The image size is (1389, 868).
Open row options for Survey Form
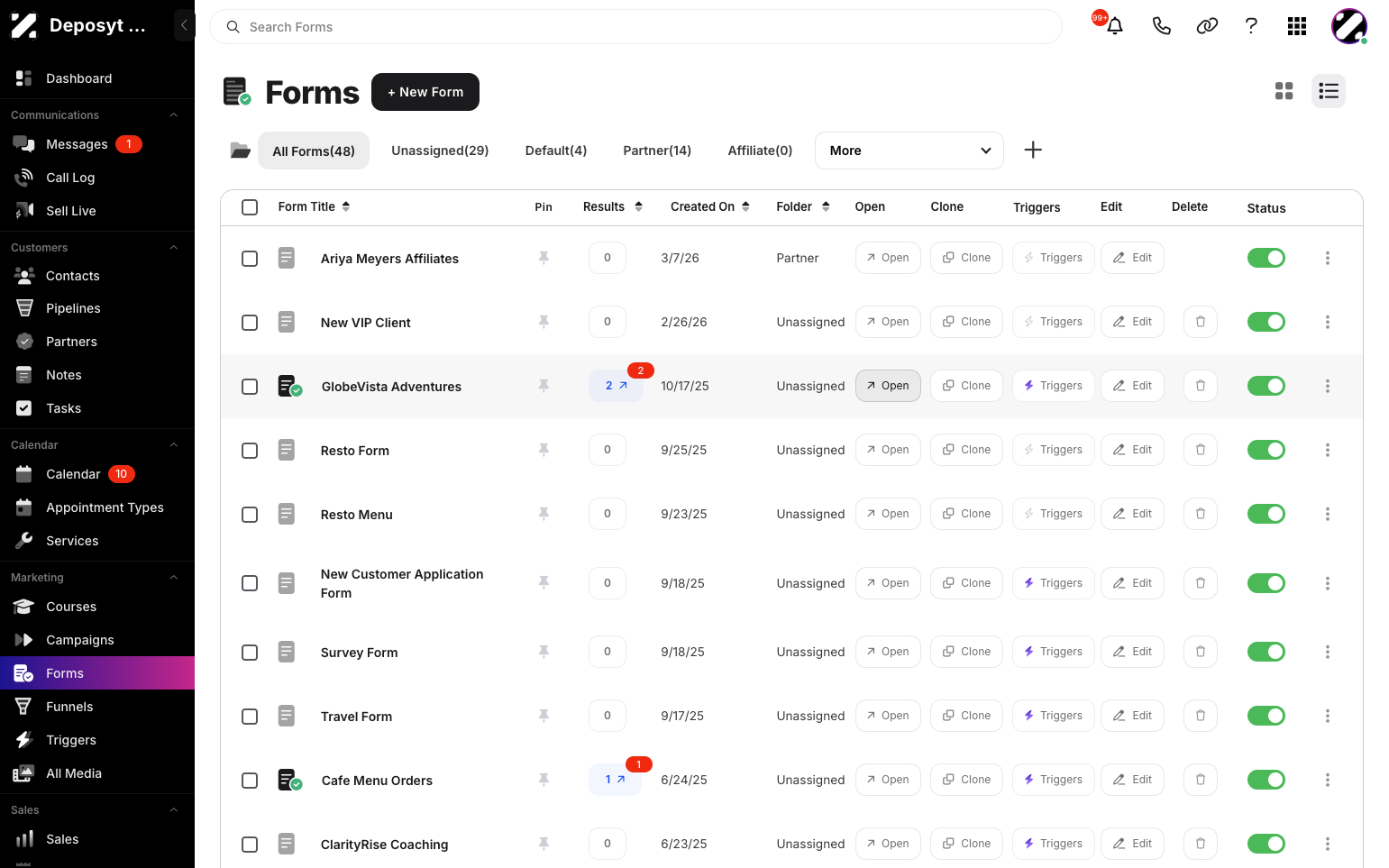pyautogui.click(x=1327, y=652)
